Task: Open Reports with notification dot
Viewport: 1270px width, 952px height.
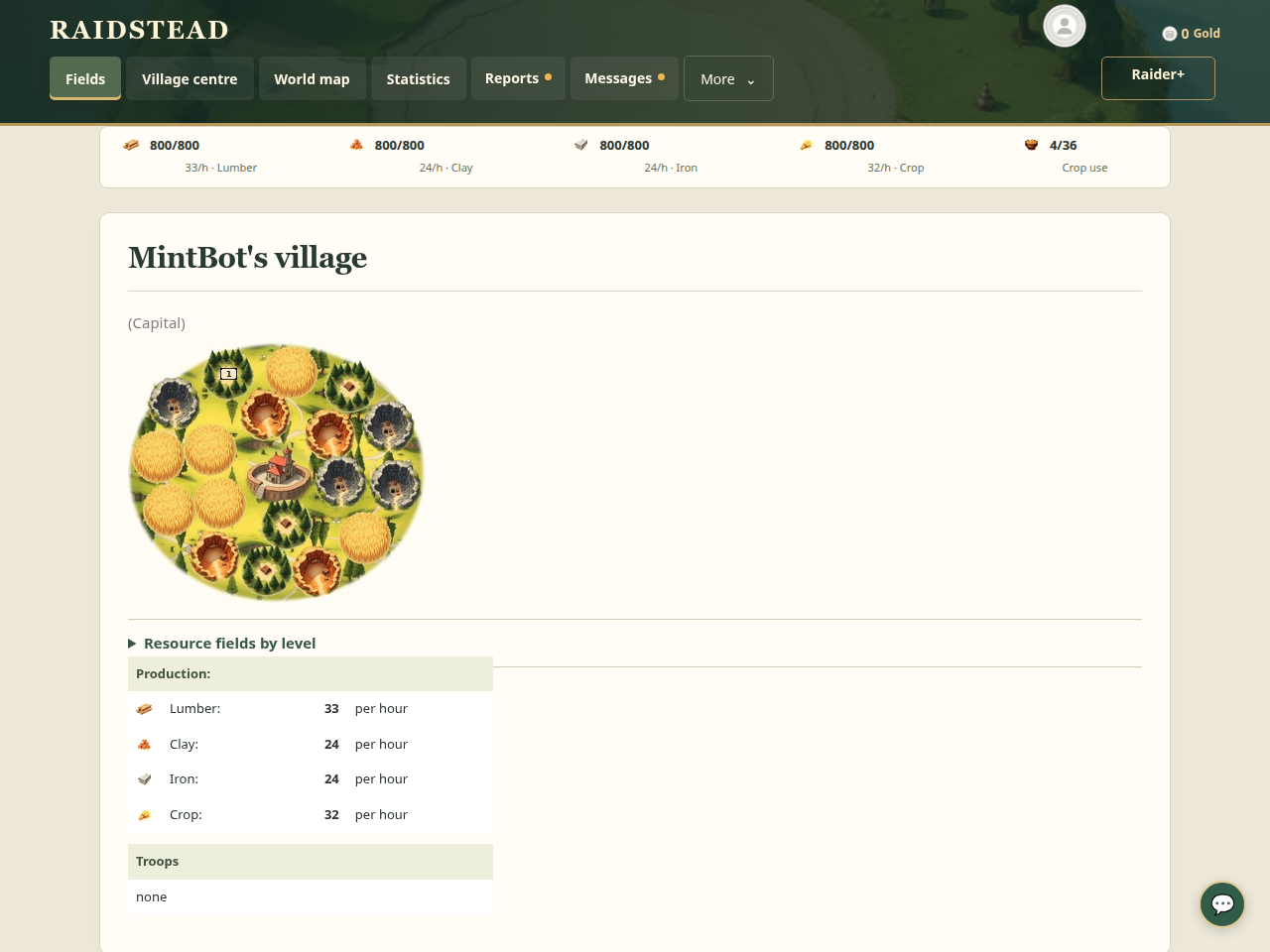Action: (518, 78)
